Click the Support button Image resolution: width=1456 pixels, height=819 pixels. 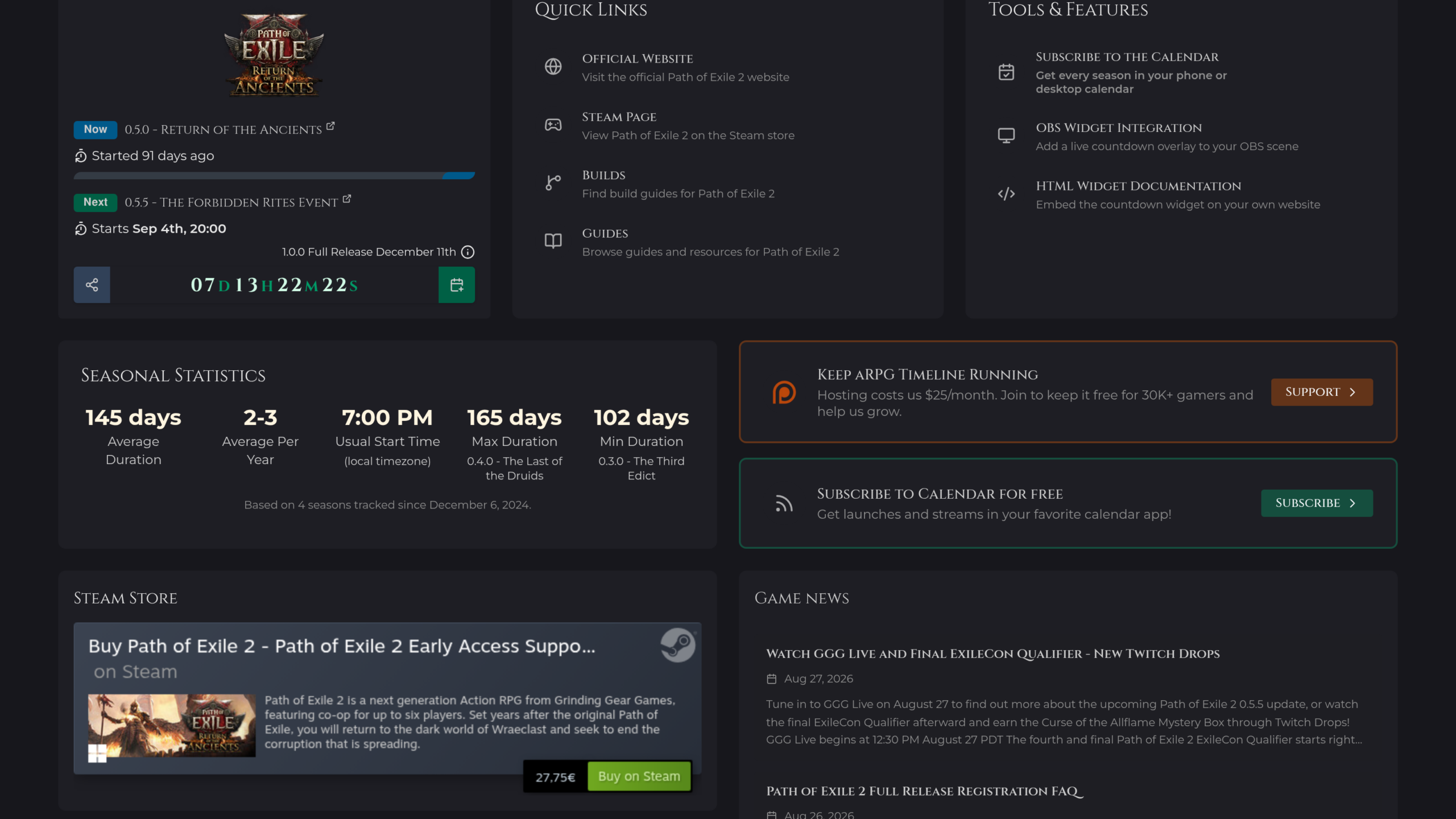pos(1322,392)
